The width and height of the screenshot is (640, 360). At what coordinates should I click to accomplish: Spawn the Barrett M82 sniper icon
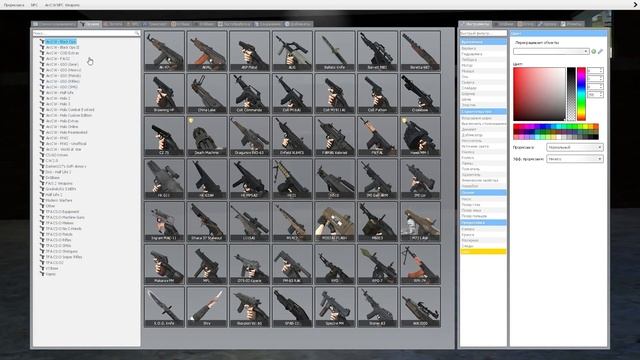pos(378,51)
